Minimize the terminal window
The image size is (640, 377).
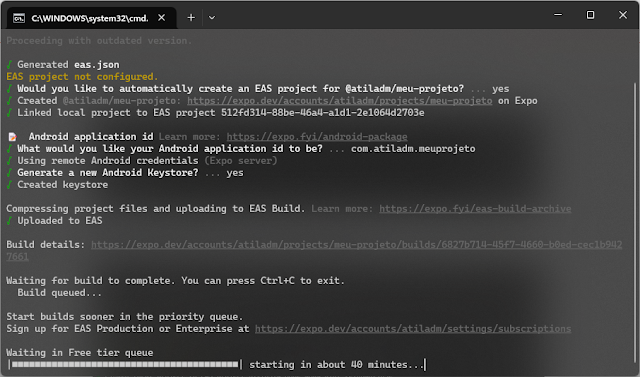pos(558,15)
